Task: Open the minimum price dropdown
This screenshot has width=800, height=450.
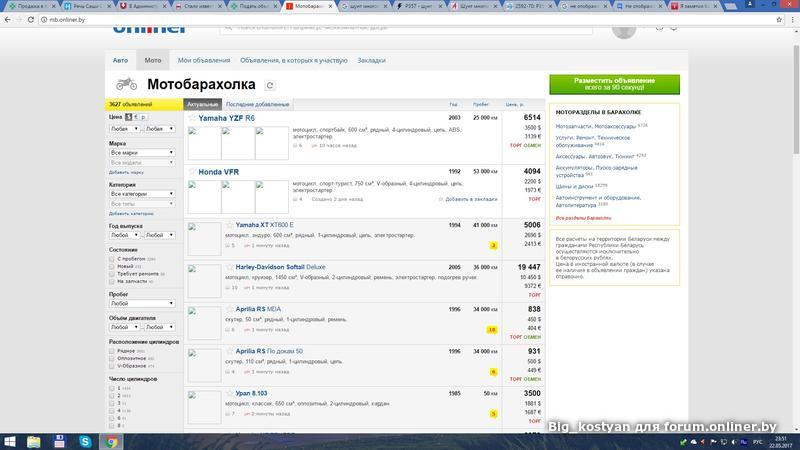Action: (x=124, y=129)
